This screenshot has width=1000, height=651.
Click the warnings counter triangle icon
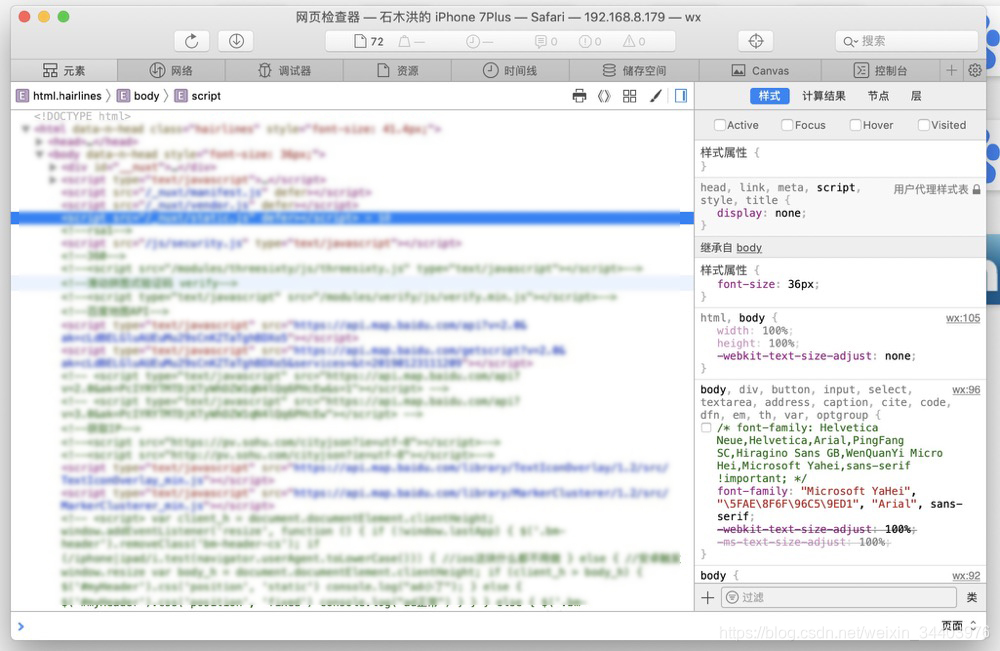tap(629, 41)
